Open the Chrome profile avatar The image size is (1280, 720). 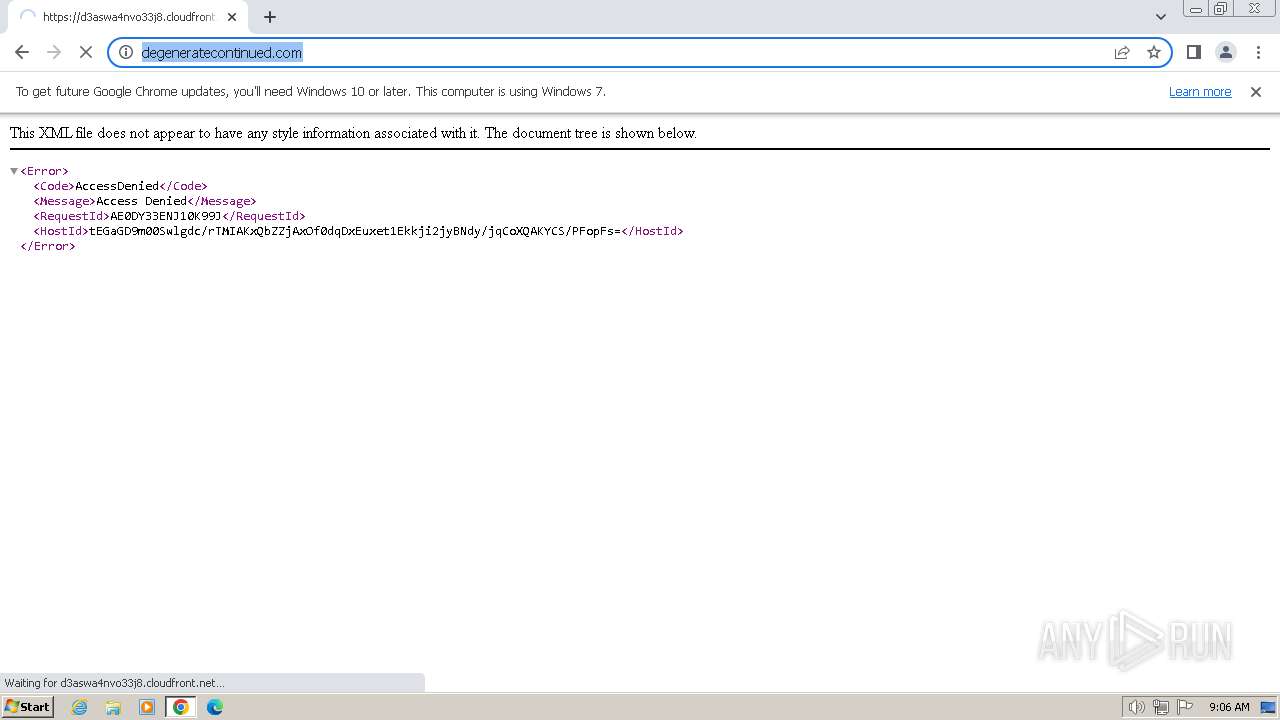coord(1225,52)
